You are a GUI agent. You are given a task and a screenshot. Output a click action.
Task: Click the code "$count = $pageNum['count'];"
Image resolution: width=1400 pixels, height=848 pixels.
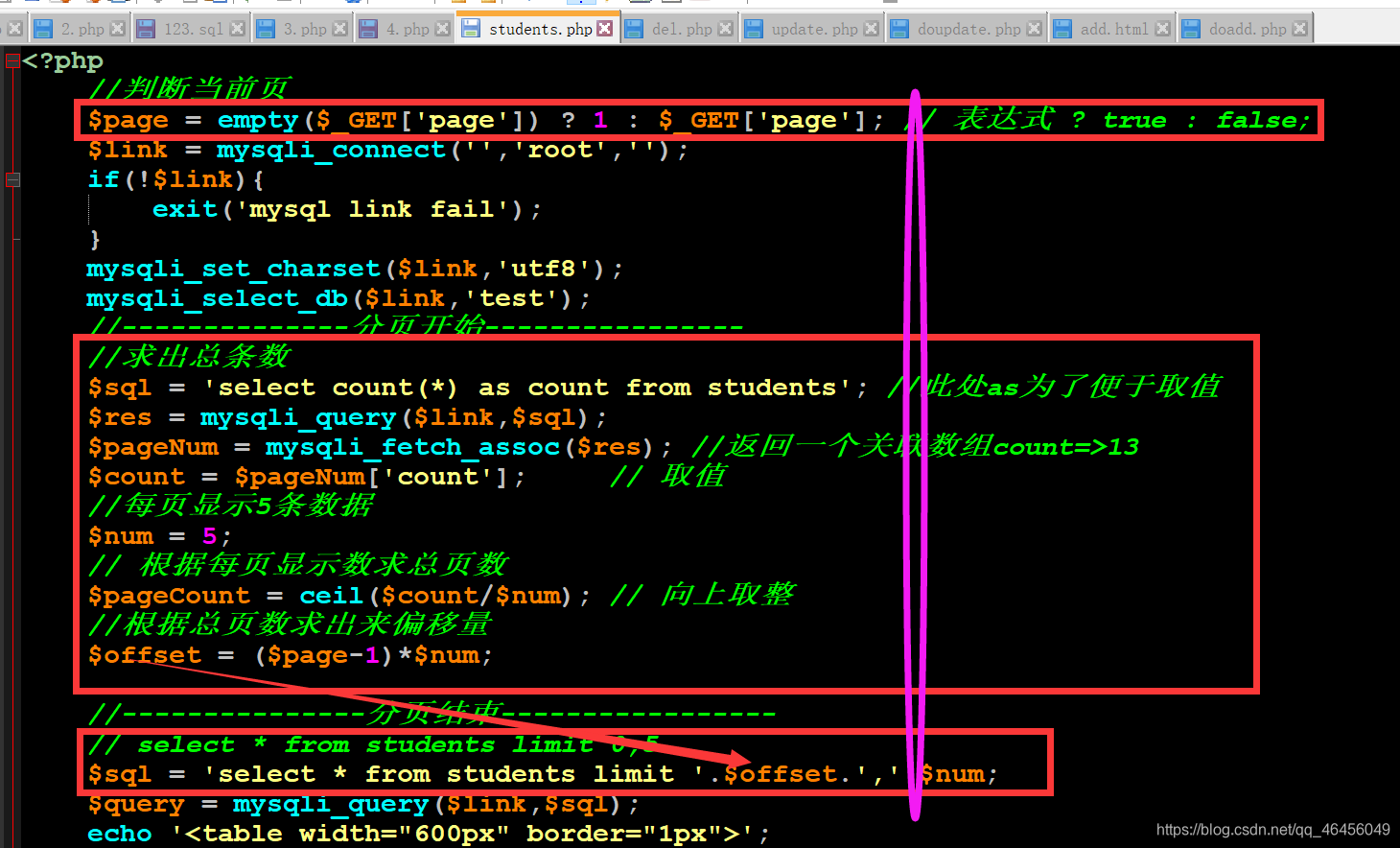click(x=307, y=477)
